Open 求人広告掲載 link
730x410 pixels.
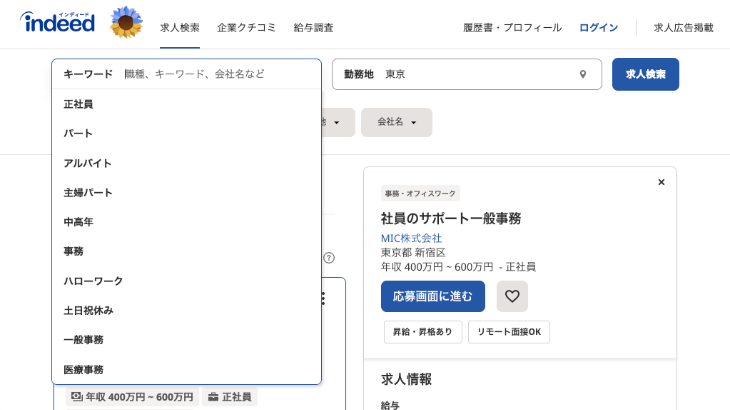coord(683,28)
